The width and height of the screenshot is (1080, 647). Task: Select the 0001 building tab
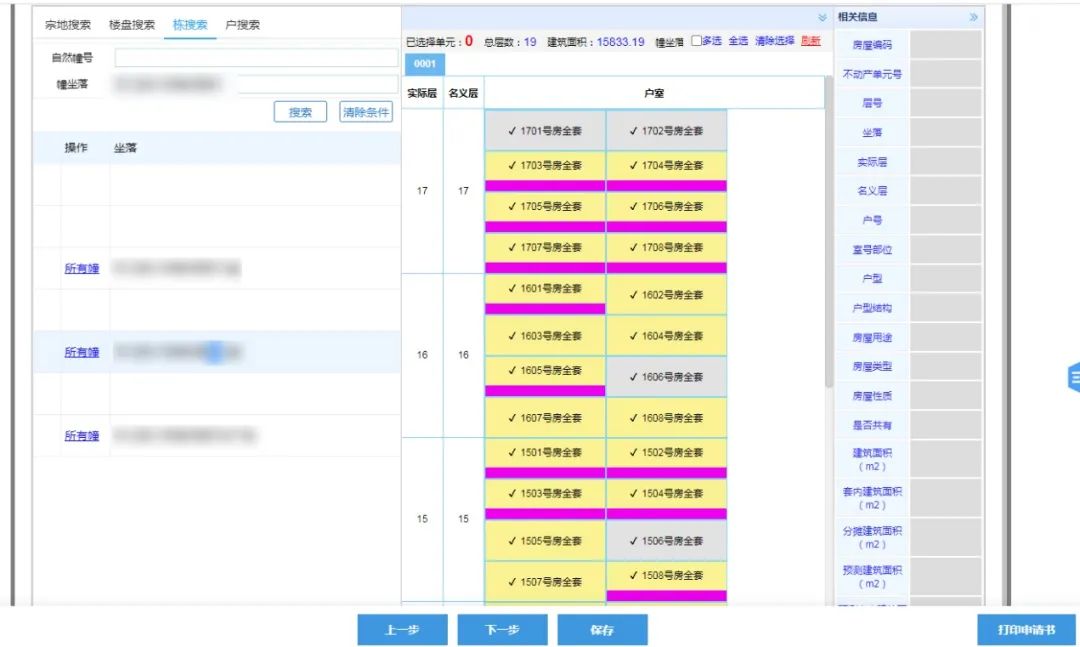click(x=425, y=64)
